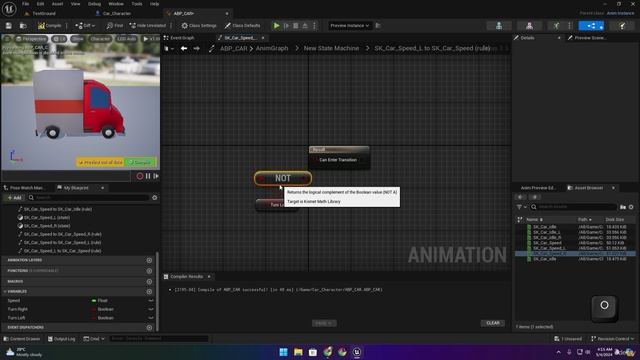Collapse the Variables section
Screen dimensions: 640x360
click(x=4, y=291)
